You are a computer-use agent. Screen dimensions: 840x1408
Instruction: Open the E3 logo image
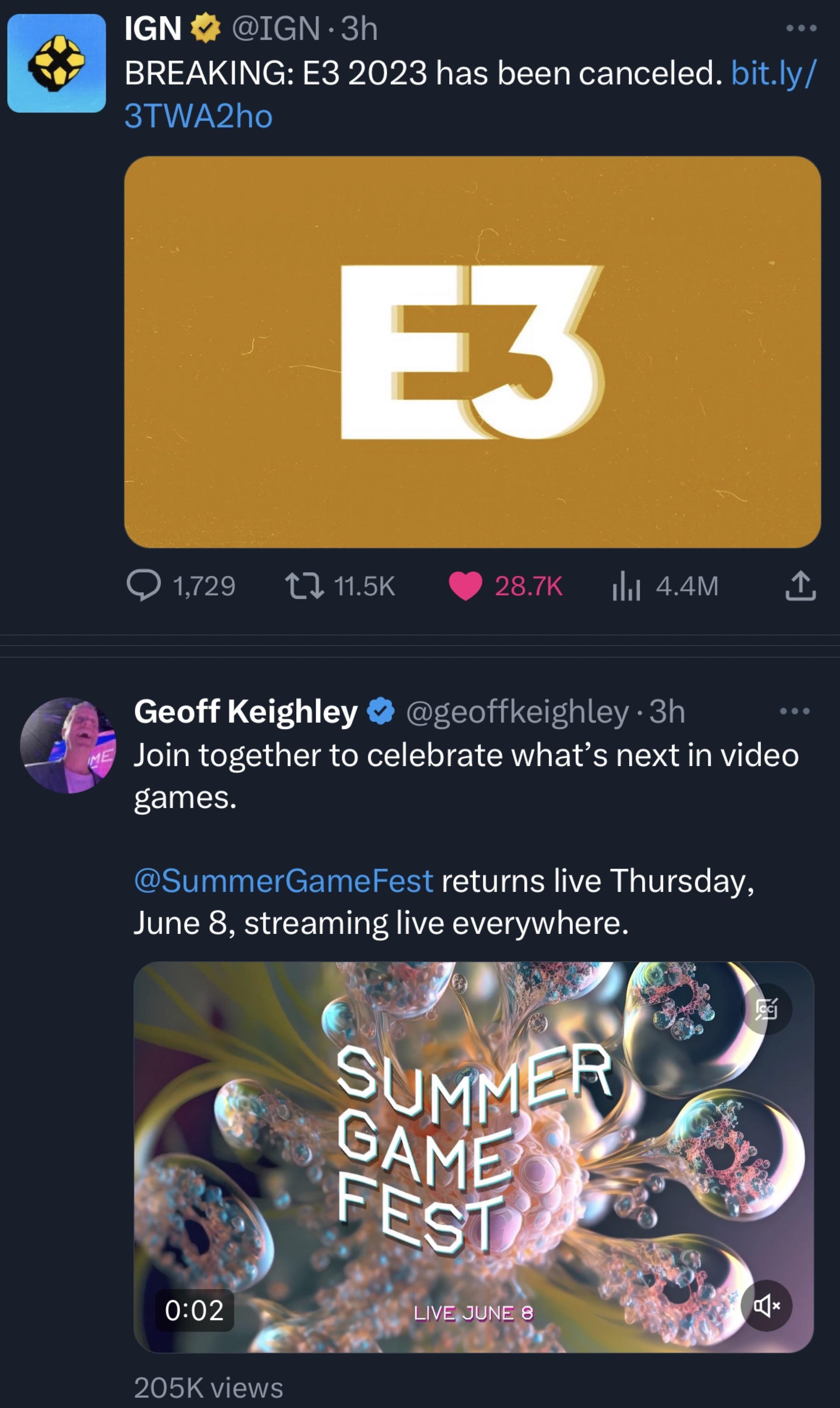[x=472, y=352]
